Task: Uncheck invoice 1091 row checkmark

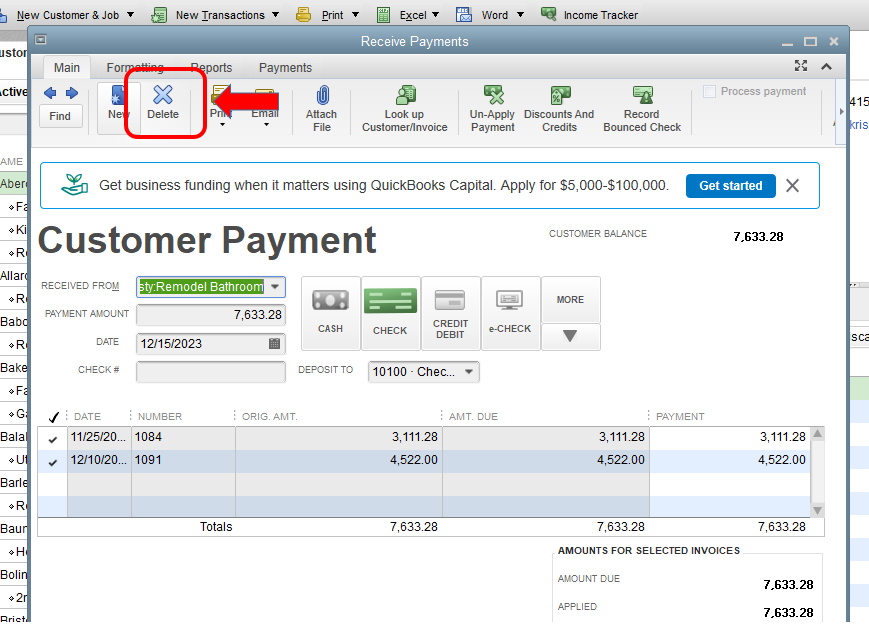Action: 53,462
